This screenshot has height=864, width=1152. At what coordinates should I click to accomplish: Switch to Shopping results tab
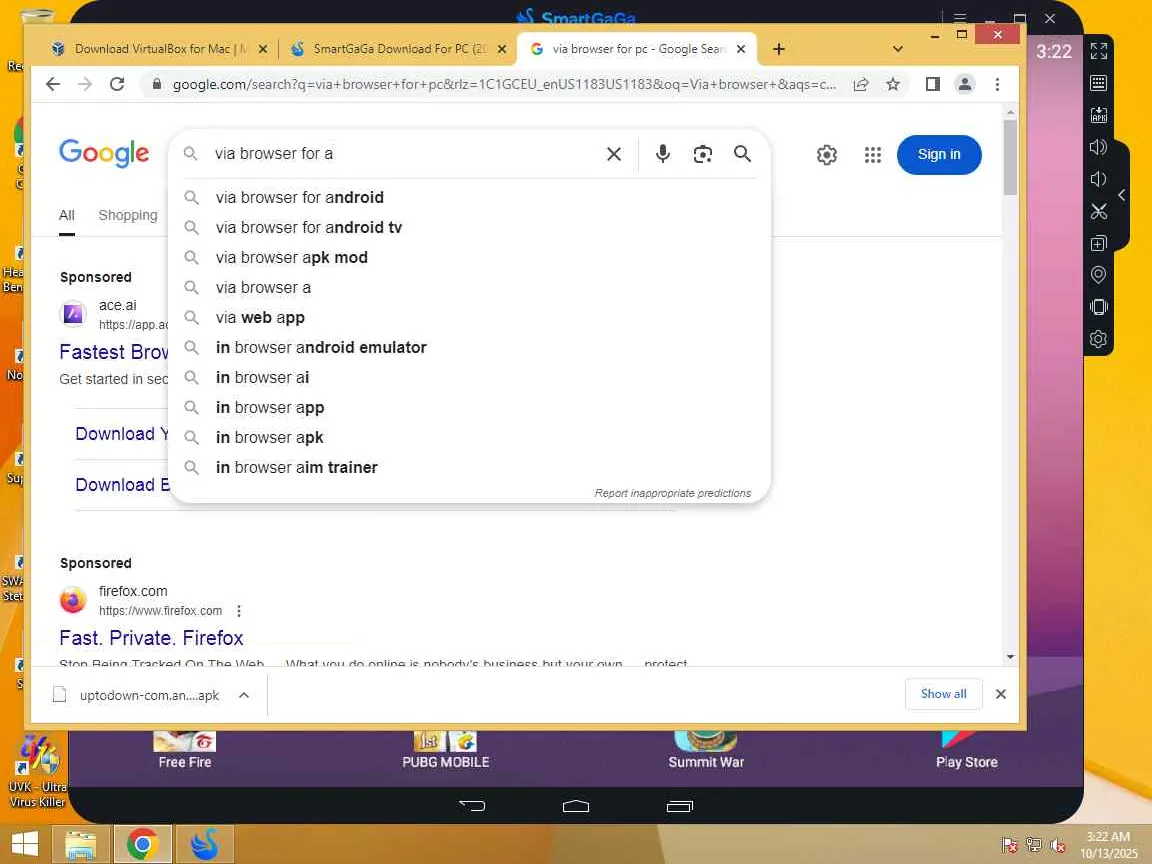click(x=128, y=215)
